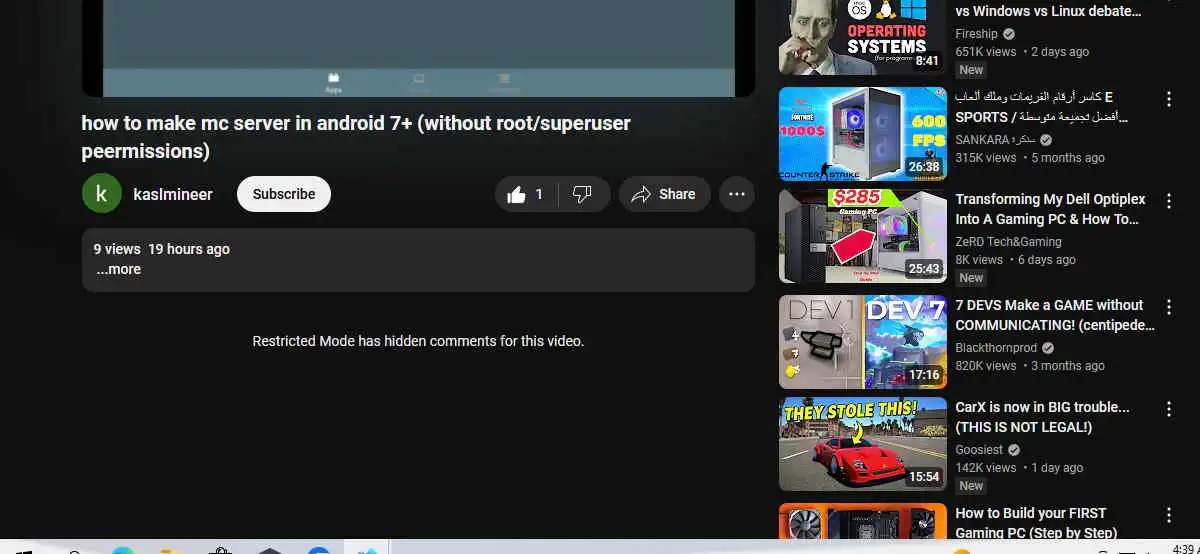The image size is (1200, 554).
Task: Click the '142K views • 1 day ago' text
Action: (1019, 467)
